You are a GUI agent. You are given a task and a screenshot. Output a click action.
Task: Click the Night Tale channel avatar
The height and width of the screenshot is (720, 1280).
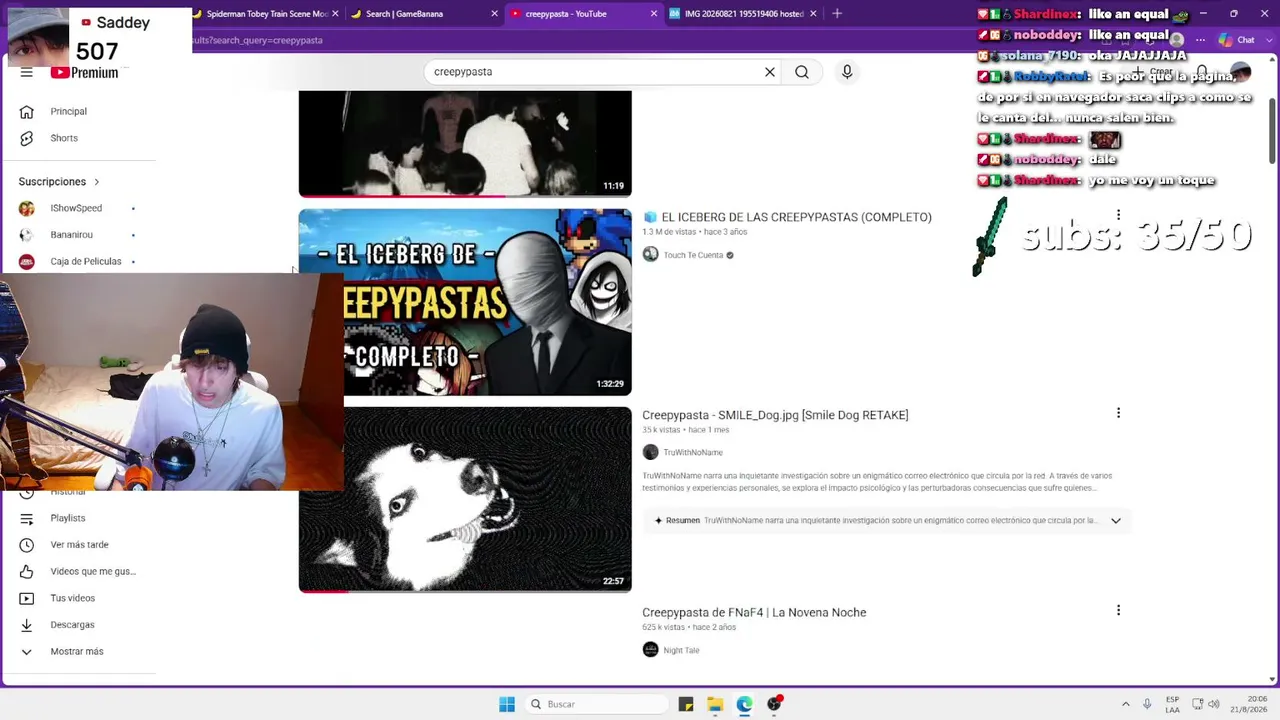[x=650, y=650]
